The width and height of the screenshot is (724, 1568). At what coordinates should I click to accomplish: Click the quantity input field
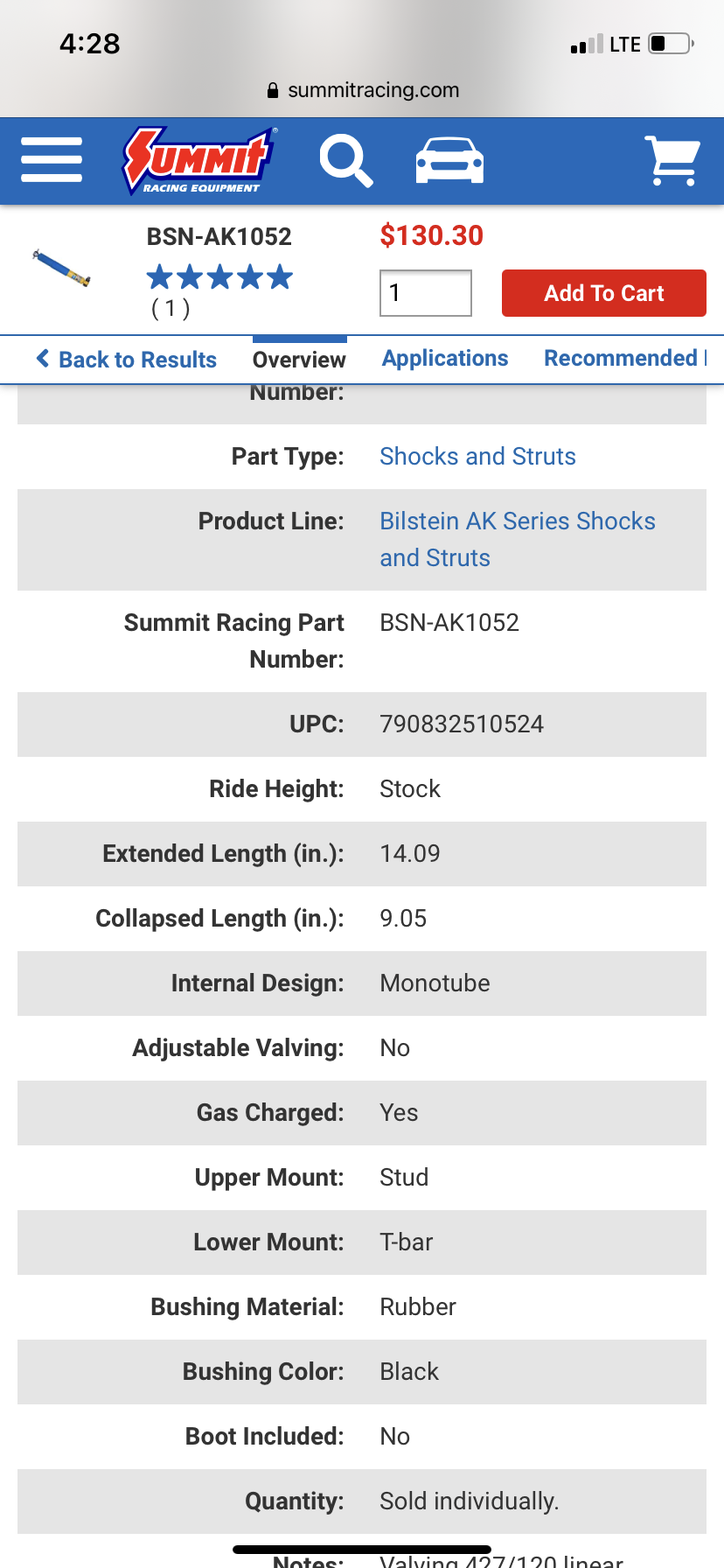426,293
